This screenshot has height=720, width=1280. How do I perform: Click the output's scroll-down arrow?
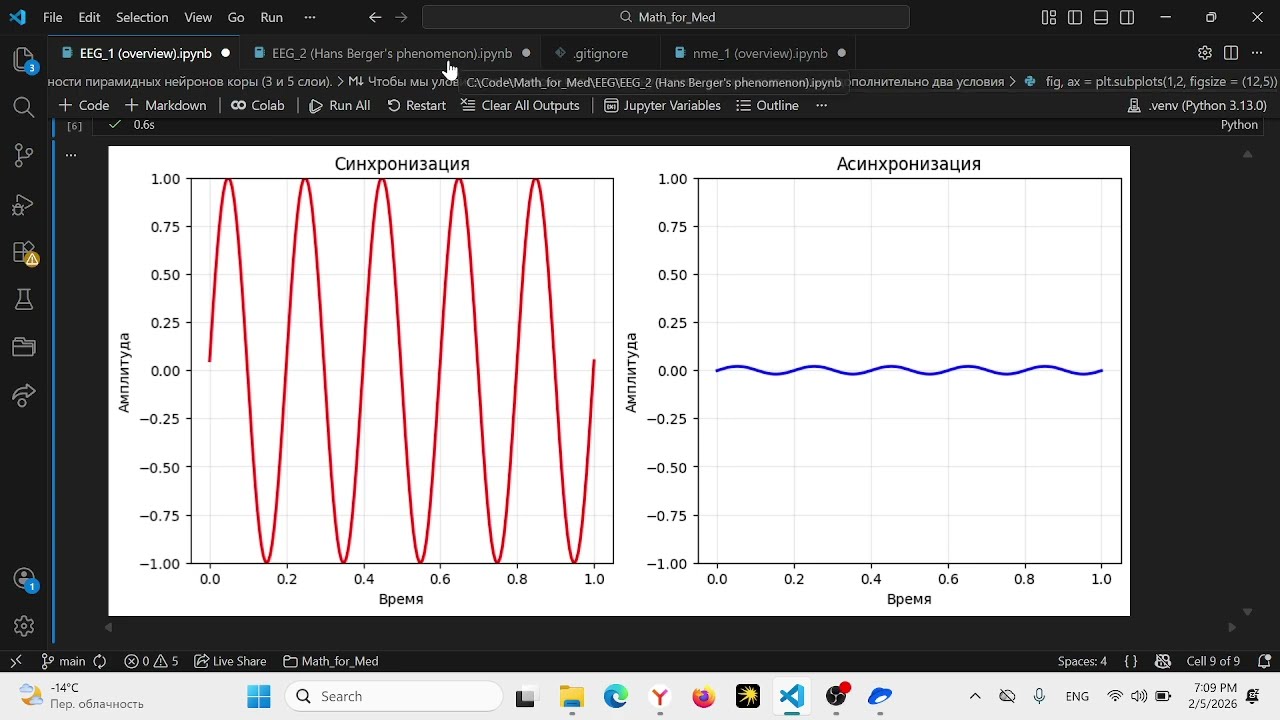[x=1247, y=611]
